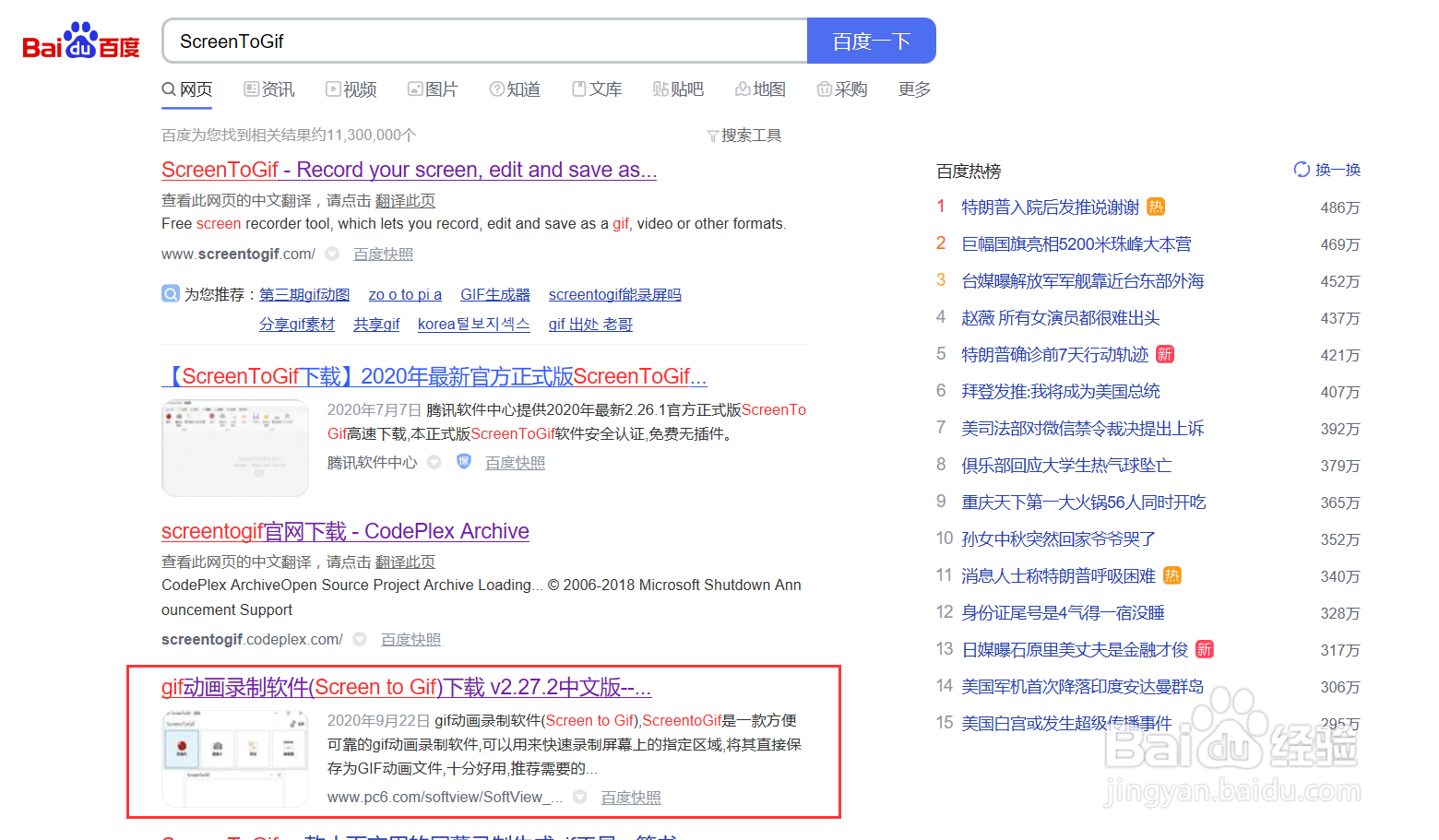Viewport: 1439px width, 840px height.
Task: Open hot topic 孙女中秋突然回家爷爷哭了
Action: pyautogui.click(x=1058, y=538)
